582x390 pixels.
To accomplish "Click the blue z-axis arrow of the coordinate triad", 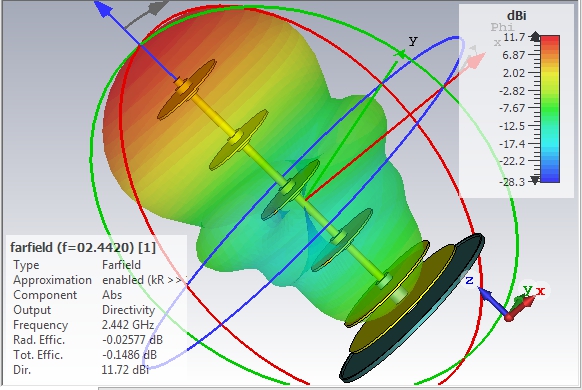I will coord(492,301).
